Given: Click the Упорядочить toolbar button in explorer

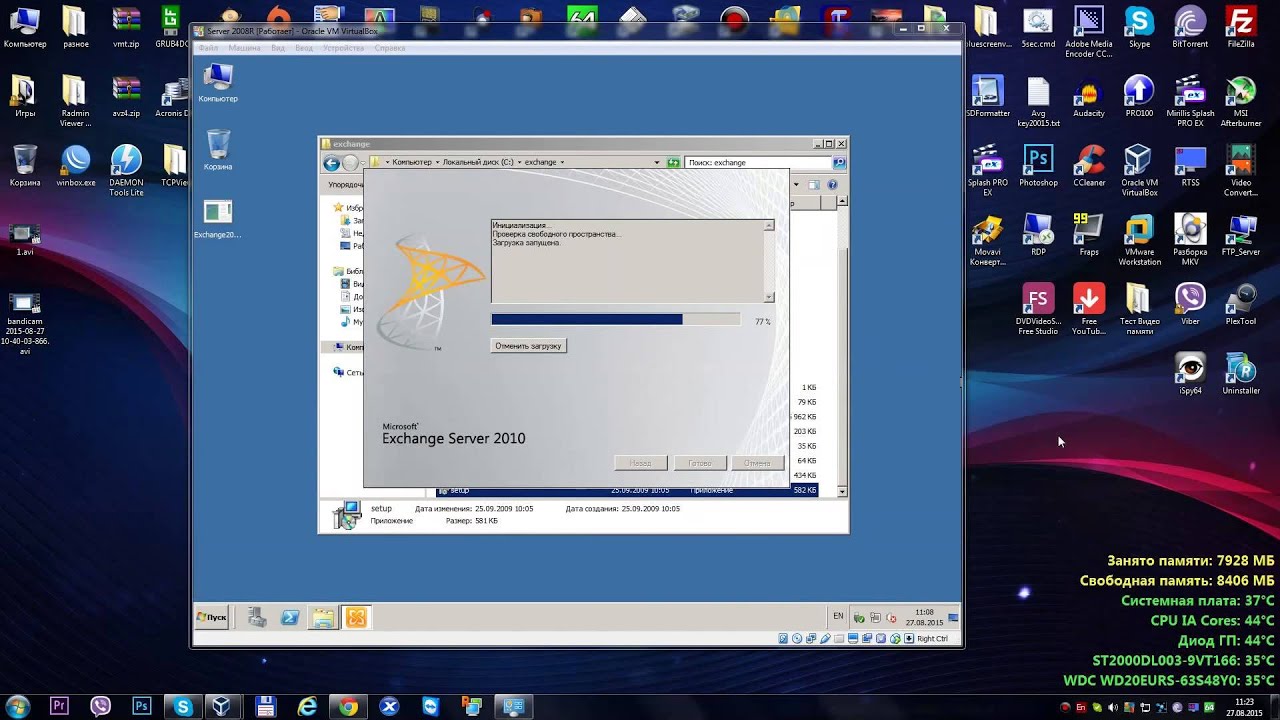Looking at the screenshot, I should tap(346, 185).
